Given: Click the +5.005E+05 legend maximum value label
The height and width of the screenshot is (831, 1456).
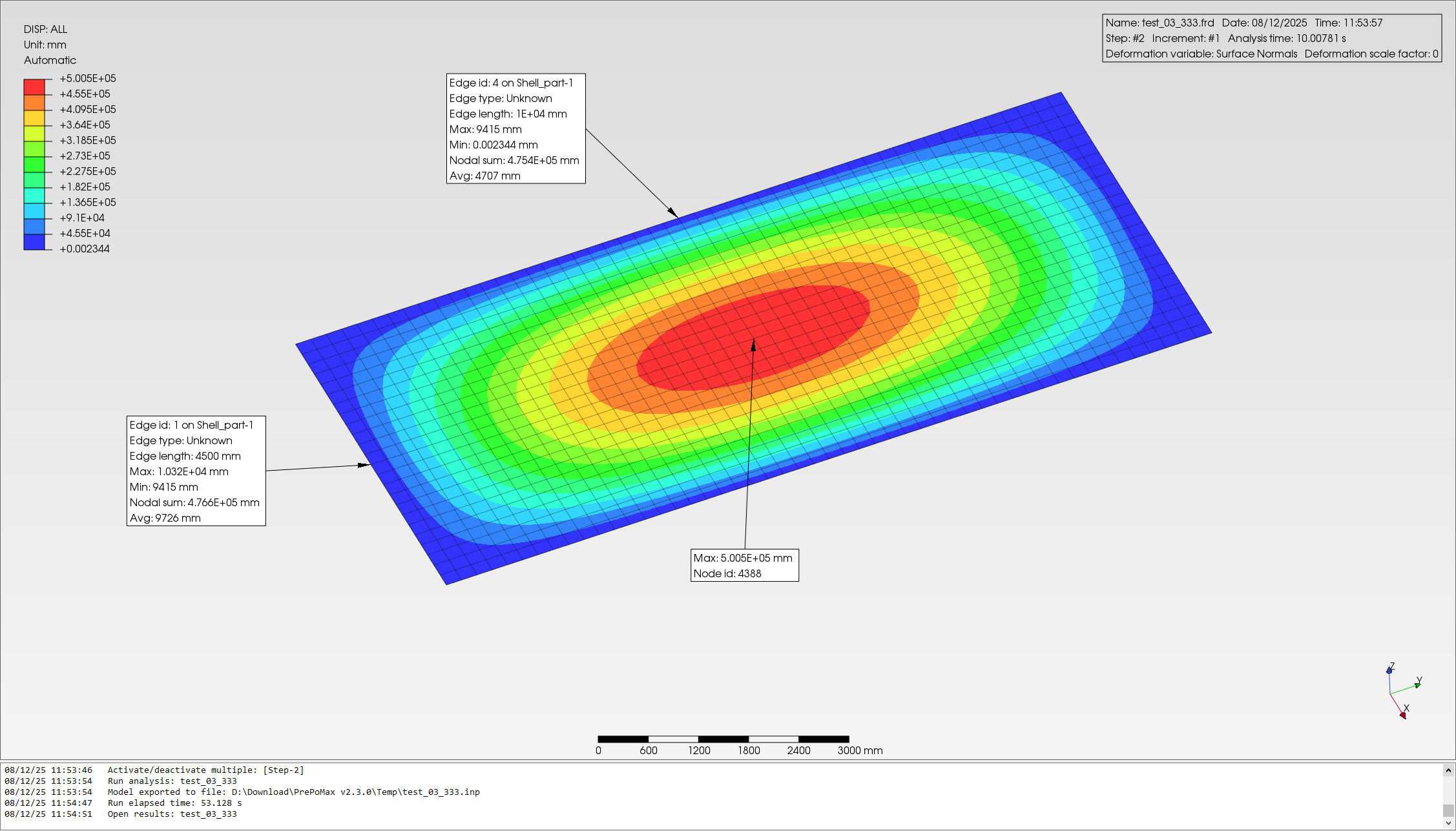Looking at the screenshot, I should pos(88,78).
